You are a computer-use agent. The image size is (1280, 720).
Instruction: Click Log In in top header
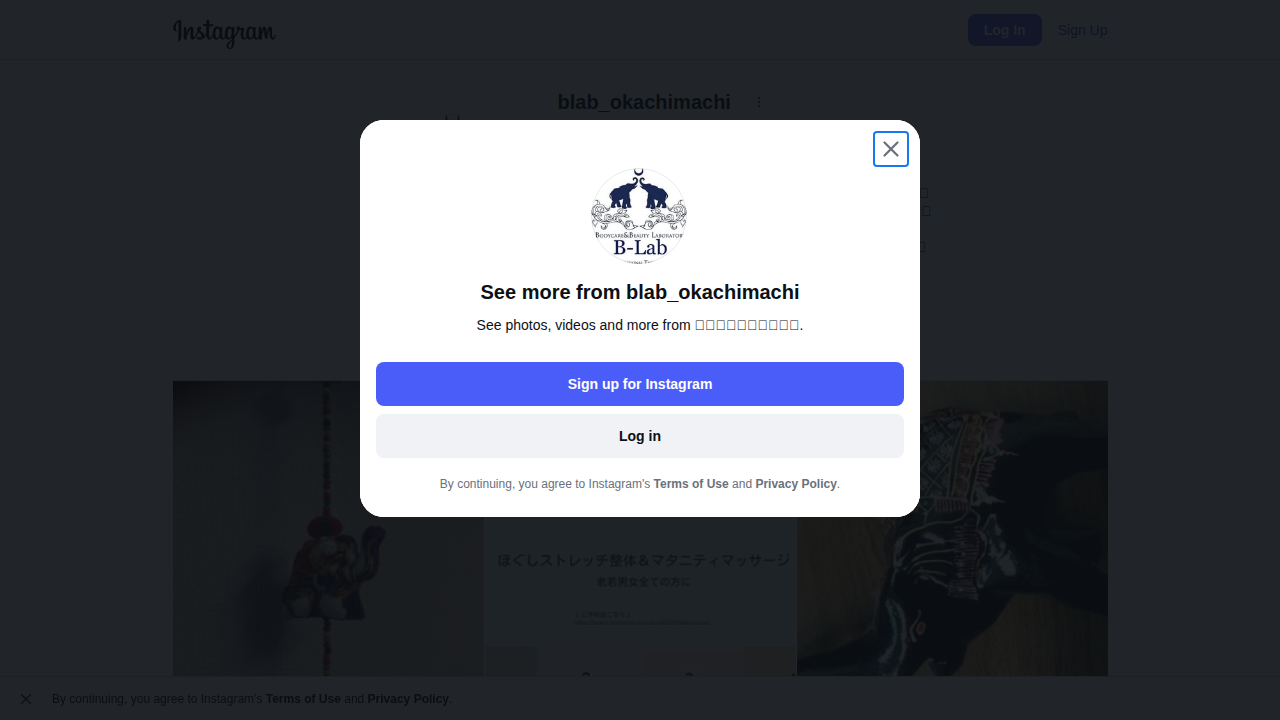(x=1005, y=30)
